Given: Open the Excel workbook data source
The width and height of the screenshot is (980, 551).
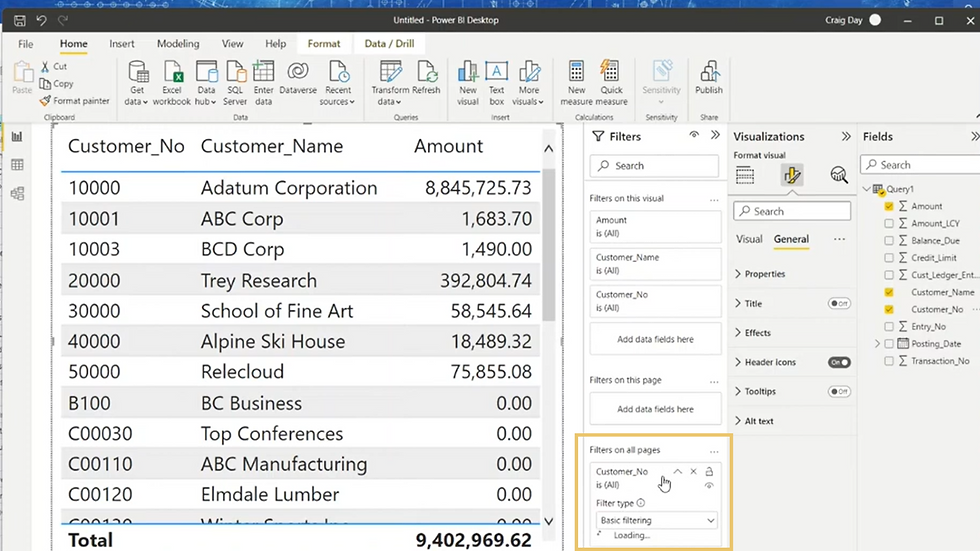Looking at the screenshot, I should 171,83.
